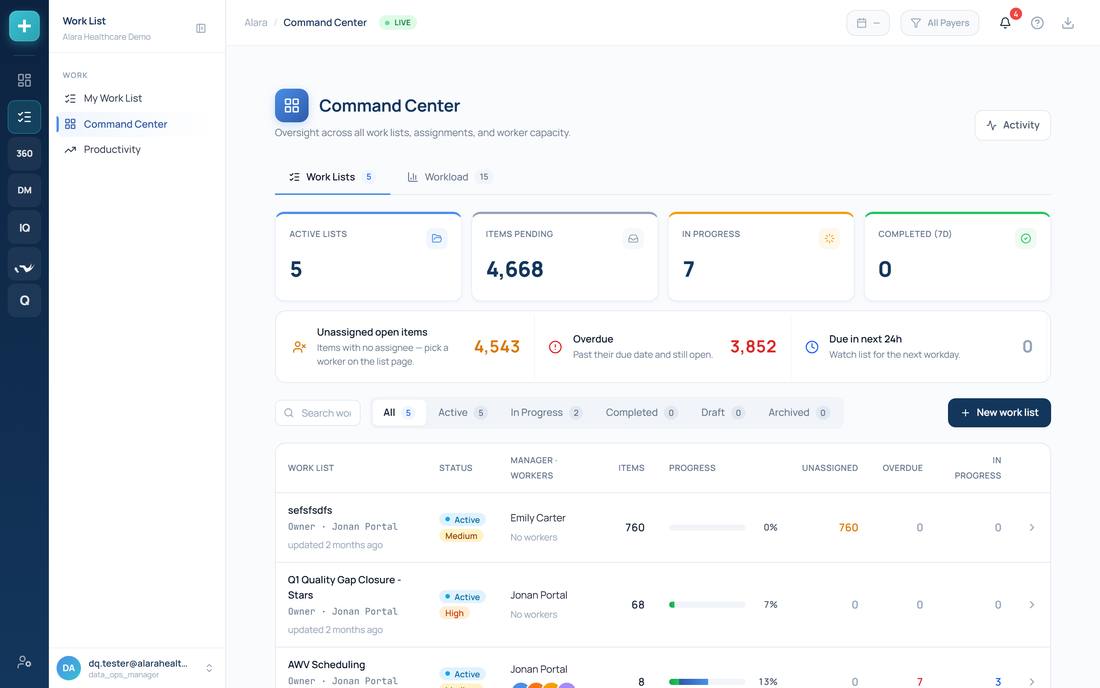This screenshot has width=1100, height=688.
Task: Click the DA user avatar
Action: point(69,668)
